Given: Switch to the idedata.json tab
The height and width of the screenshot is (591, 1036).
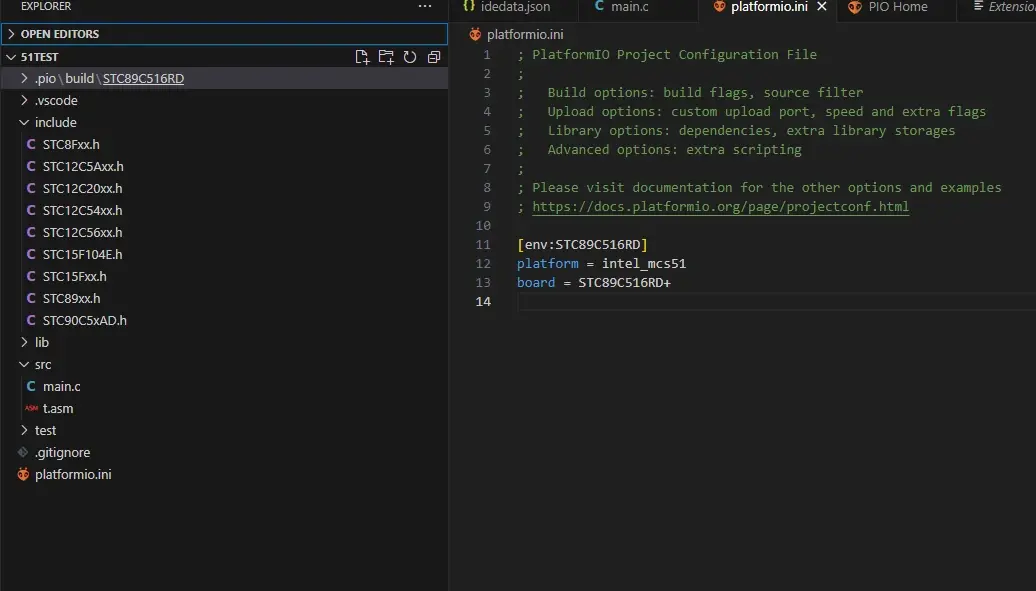Looking at the screenshot, I should click(514, 7).
